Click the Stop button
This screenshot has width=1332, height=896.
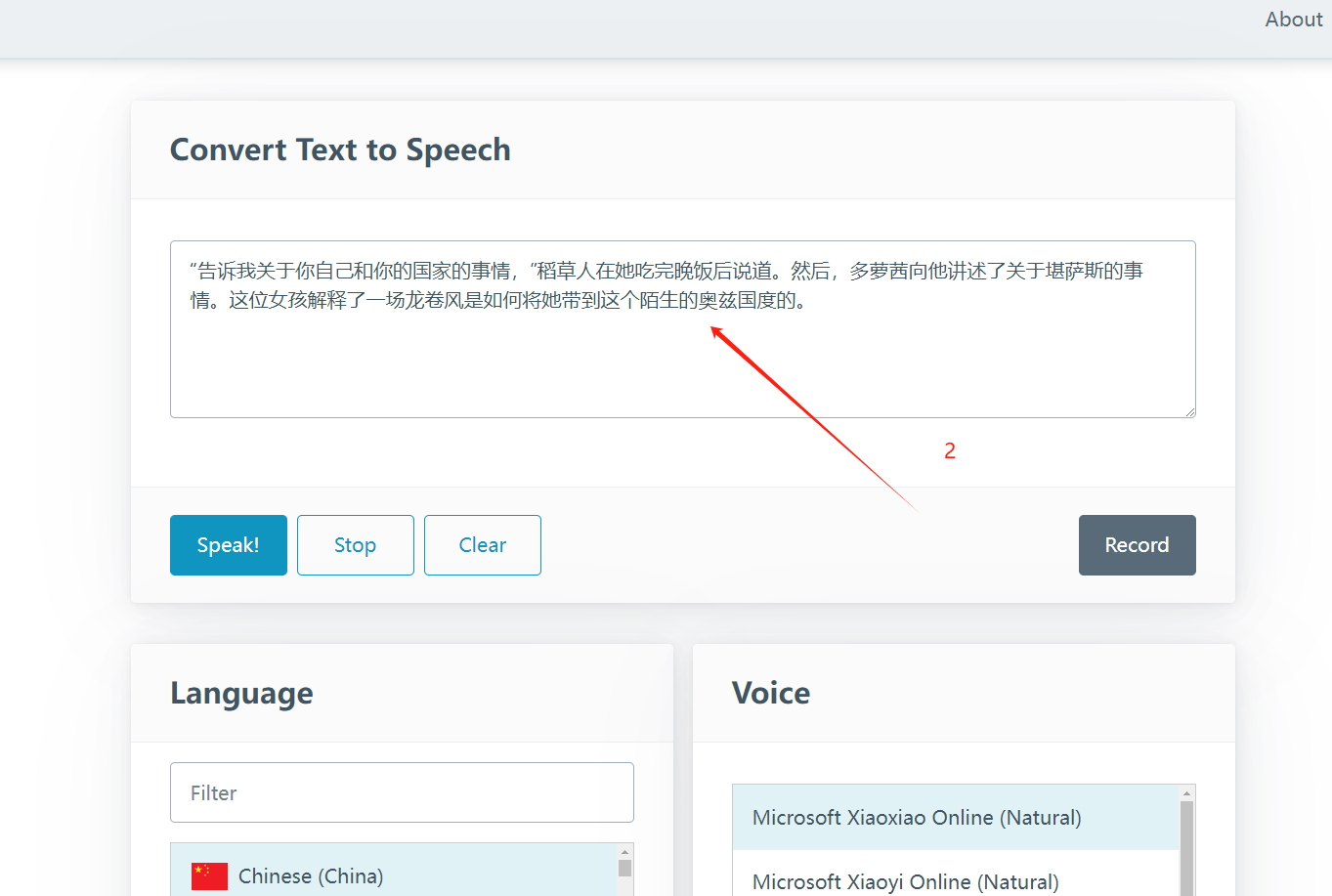pos(355,544)
